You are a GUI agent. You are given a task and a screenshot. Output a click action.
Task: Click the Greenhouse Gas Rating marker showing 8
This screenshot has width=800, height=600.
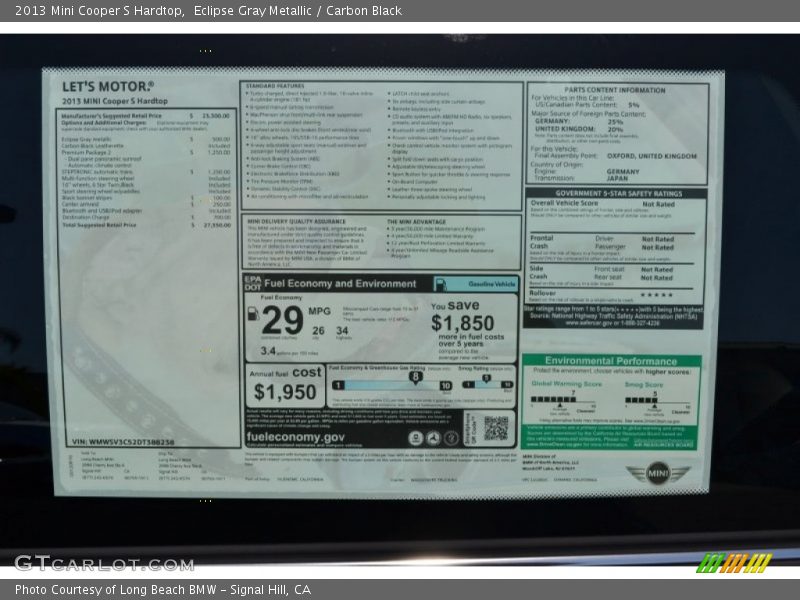[x=415, y=376]
